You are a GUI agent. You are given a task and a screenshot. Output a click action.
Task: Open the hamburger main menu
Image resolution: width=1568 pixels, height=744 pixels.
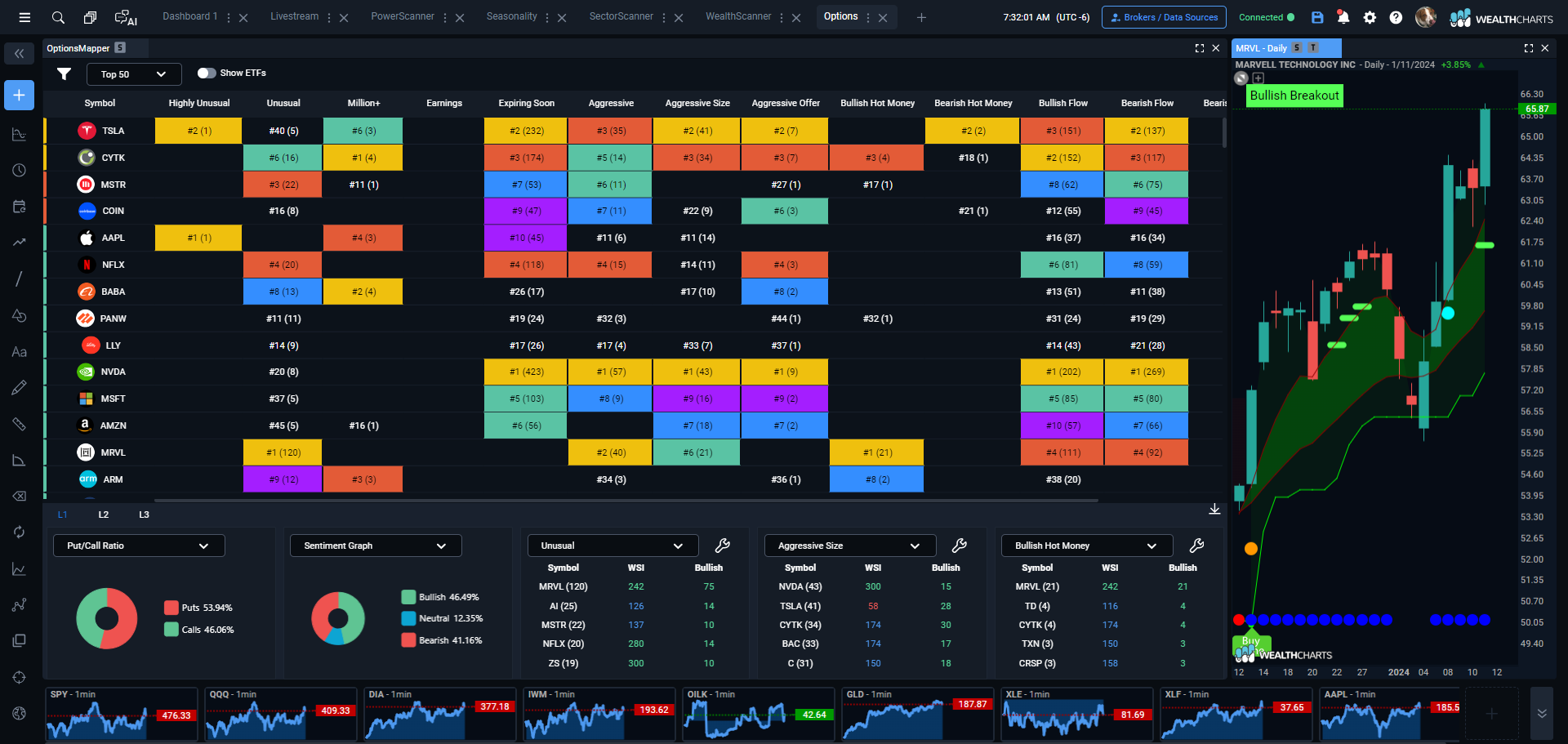[x=24, y=17]
